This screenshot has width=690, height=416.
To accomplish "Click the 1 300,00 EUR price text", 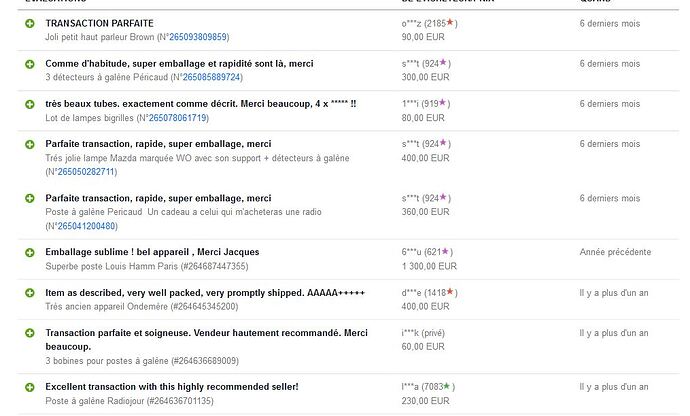I will [x=429, y=266].
